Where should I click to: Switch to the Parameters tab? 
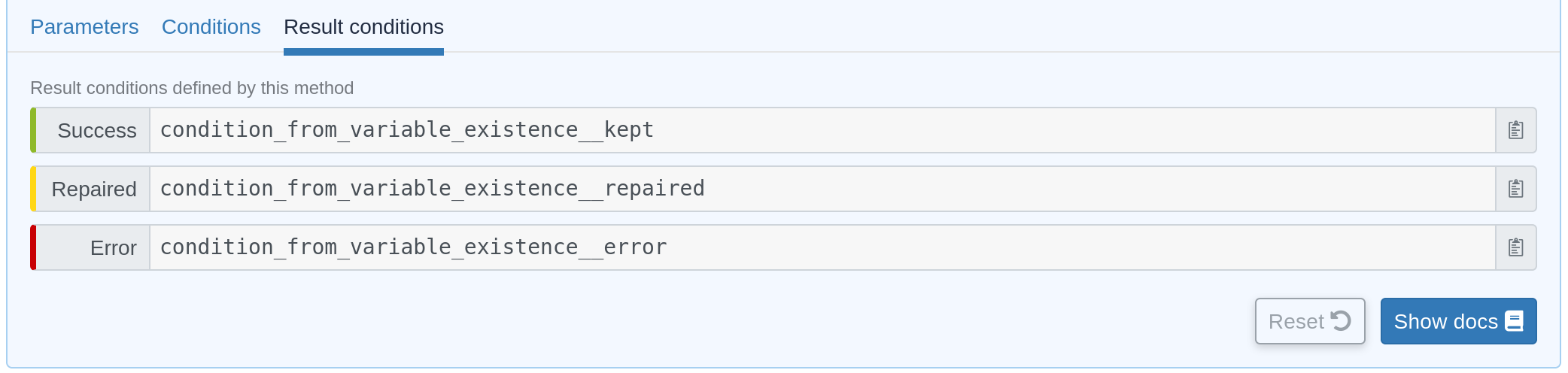pyautogui.click(x=84, y=27)
